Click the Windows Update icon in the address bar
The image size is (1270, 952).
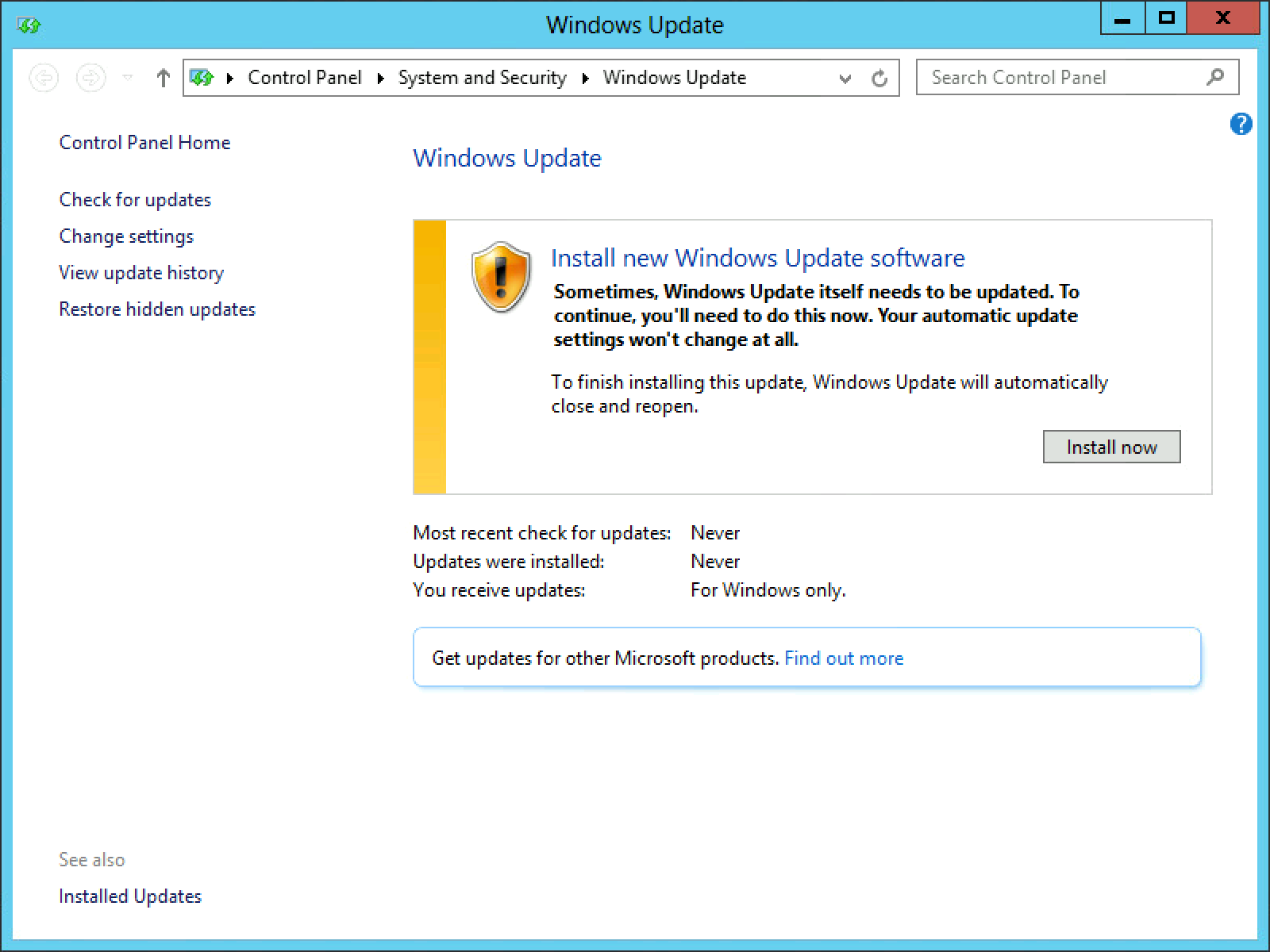click(202, 77)
